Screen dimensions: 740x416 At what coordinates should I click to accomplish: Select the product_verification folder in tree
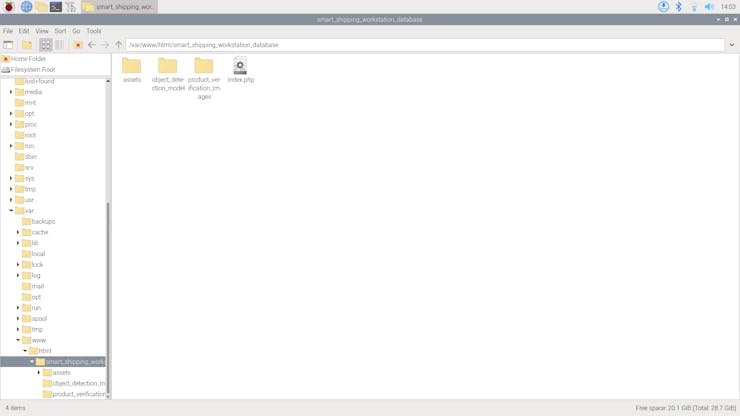74,394
